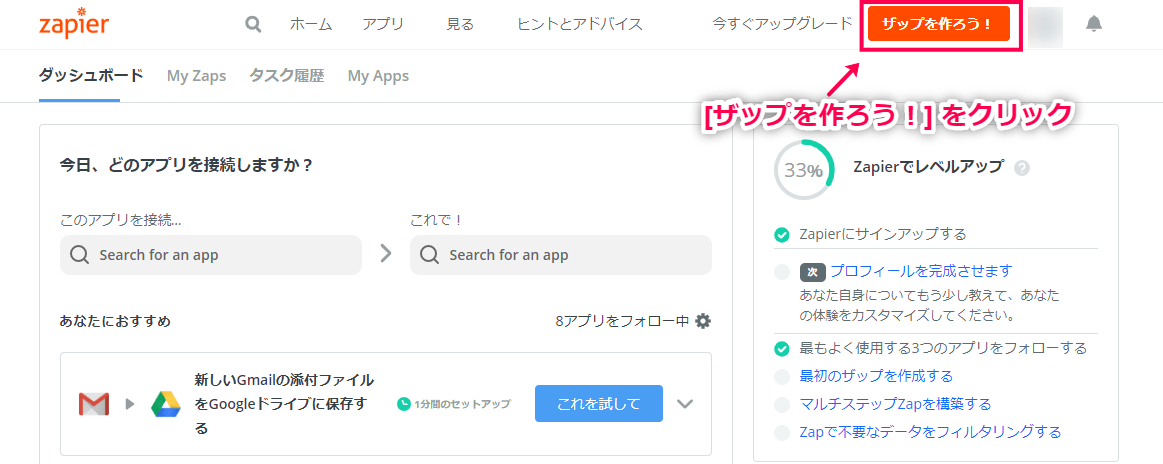Click the ザップを作ろう！ button
Viewport: 1163px width, 464px height.
pyautogui.click(x=939, y=24)
